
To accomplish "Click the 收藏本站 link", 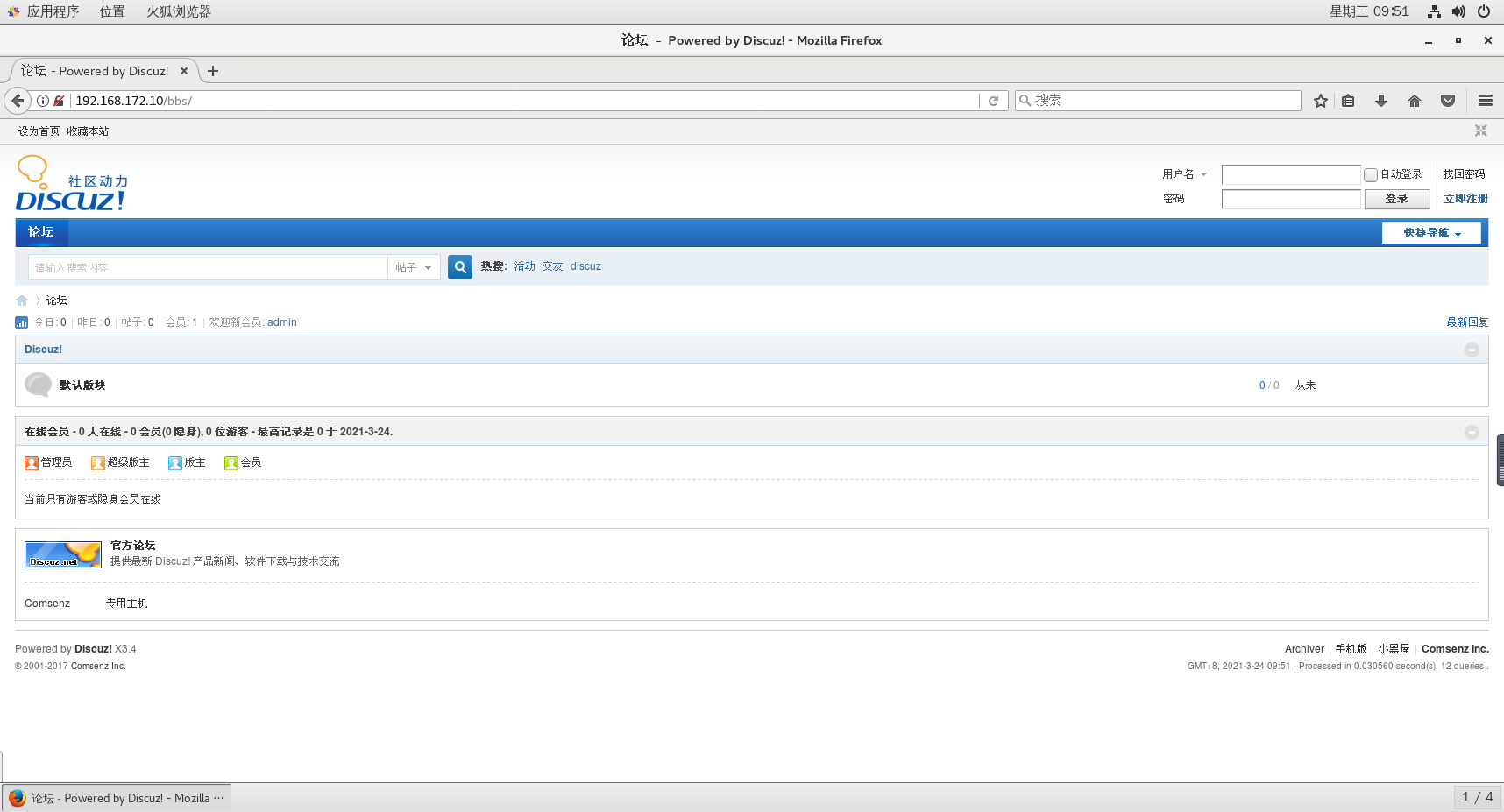I will point(88,131).
